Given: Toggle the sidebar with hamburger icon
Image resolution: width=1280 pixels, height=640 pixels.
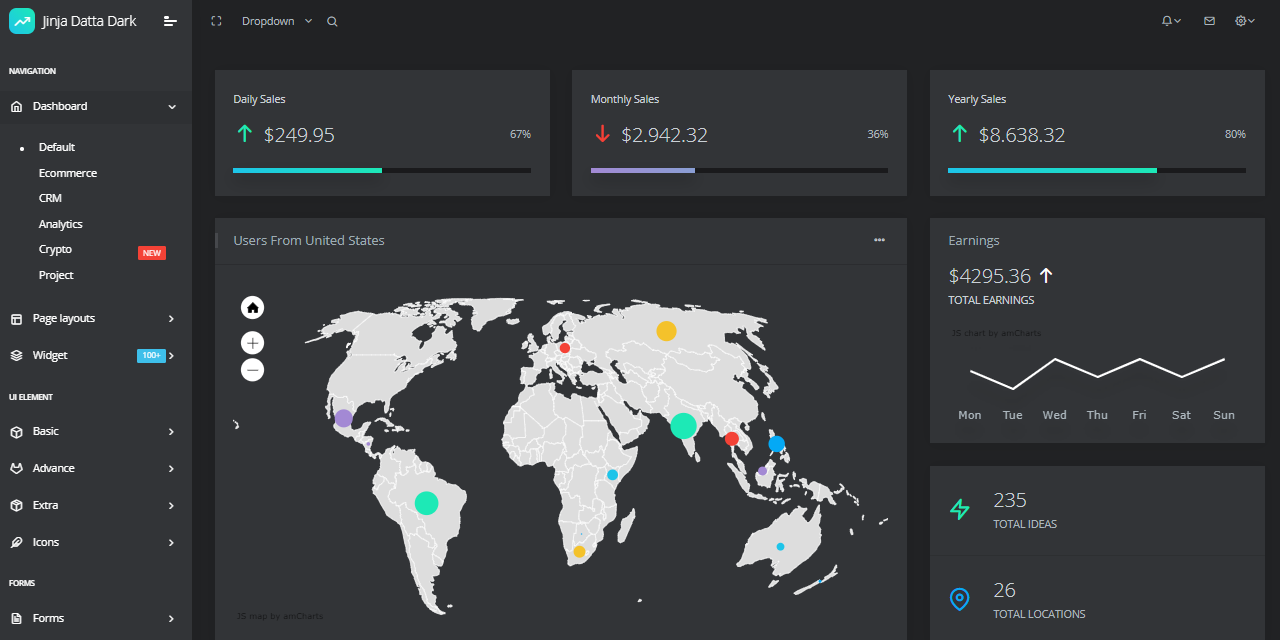Looking at the screenshot, I should pos(170,20).
